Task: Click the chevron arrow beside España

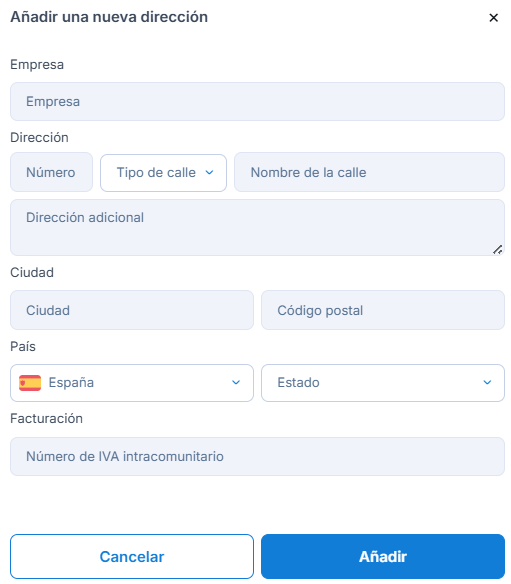Action: tap(236, 383)
